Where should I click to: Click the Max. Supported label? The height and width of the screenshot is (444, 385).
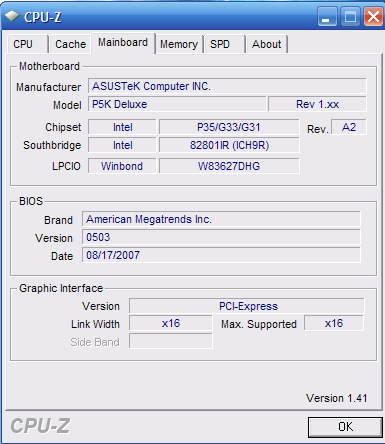pyautogui.click(x=259, y=324)
